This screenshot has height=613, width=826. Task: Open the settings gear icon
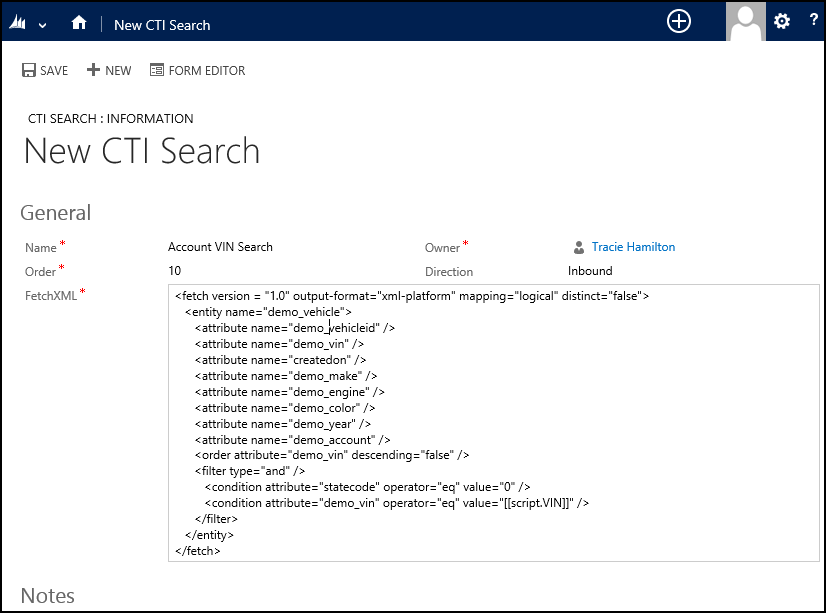[x=782, y=21]
